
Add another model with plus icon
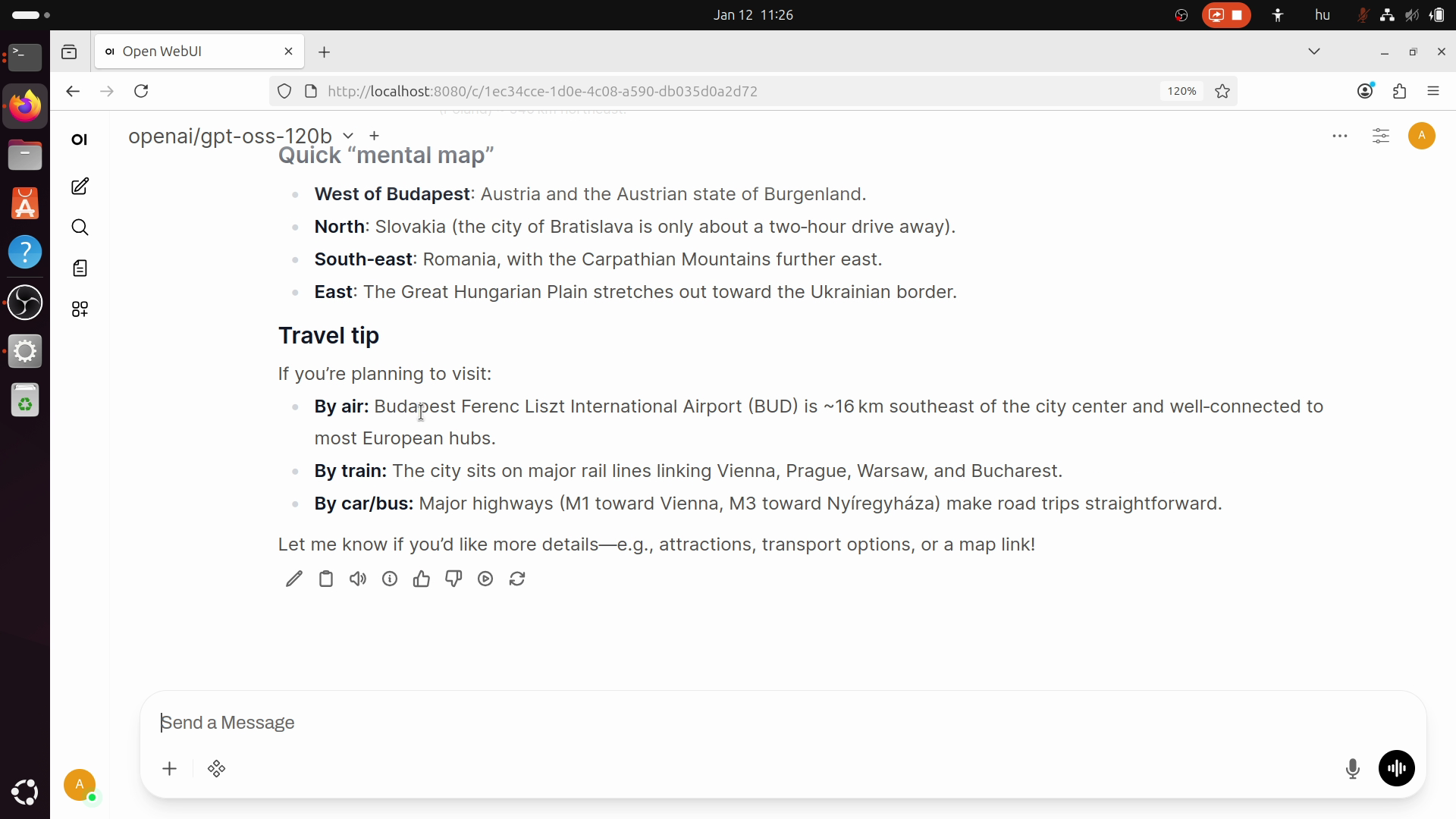click(x=374, y=136)
